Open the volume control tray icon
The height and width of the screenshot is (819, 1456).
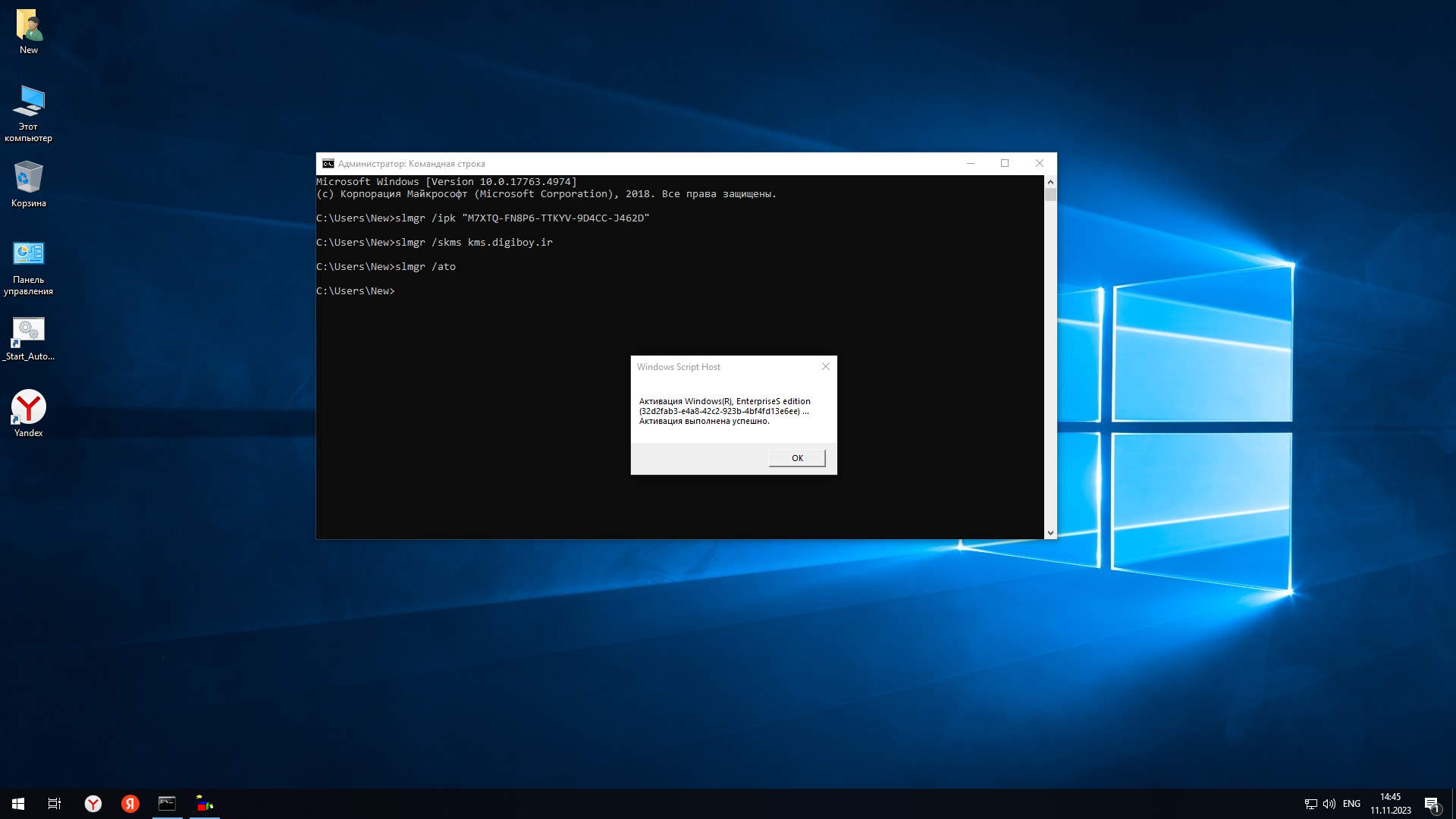coord(1329,804)
